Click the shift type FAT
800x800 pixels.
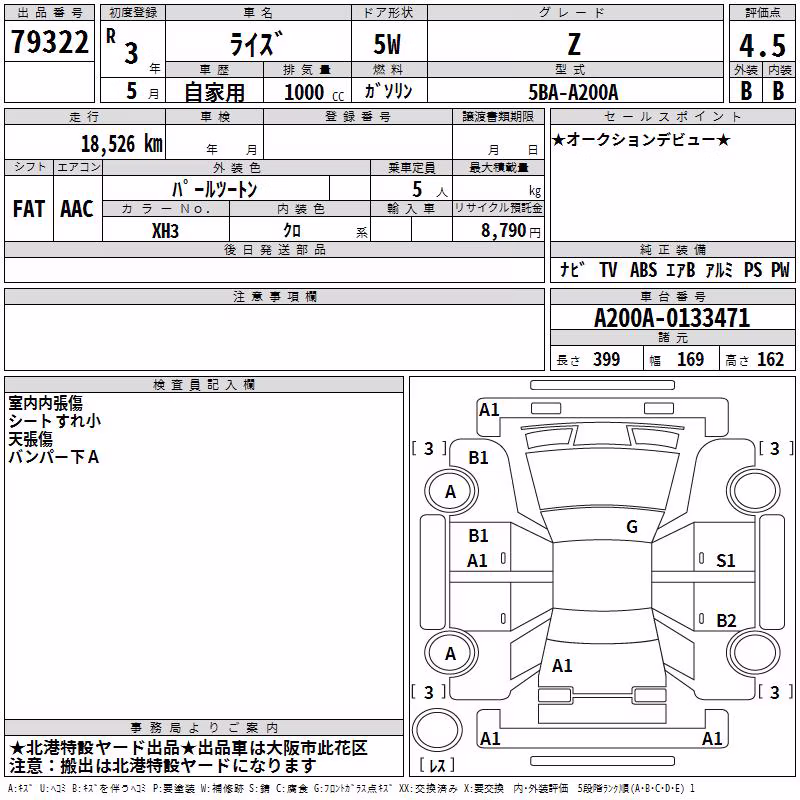pos(29,209)
